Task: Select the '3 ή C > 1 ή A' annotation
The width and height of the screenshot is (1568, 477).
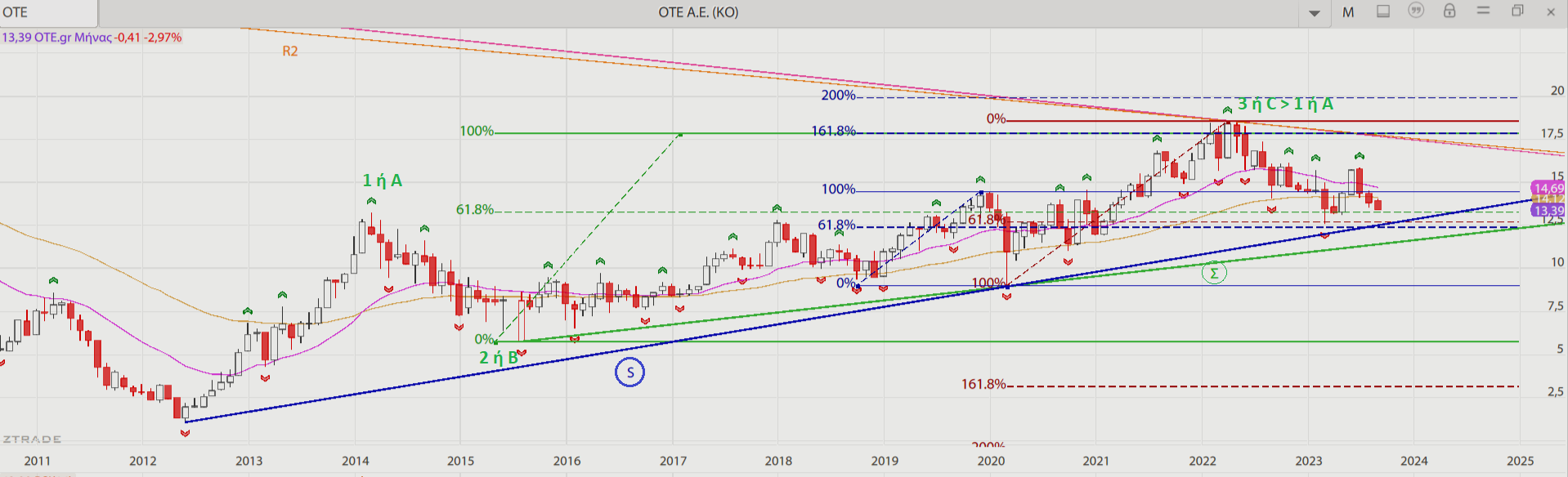Action: click(1285, 104)
